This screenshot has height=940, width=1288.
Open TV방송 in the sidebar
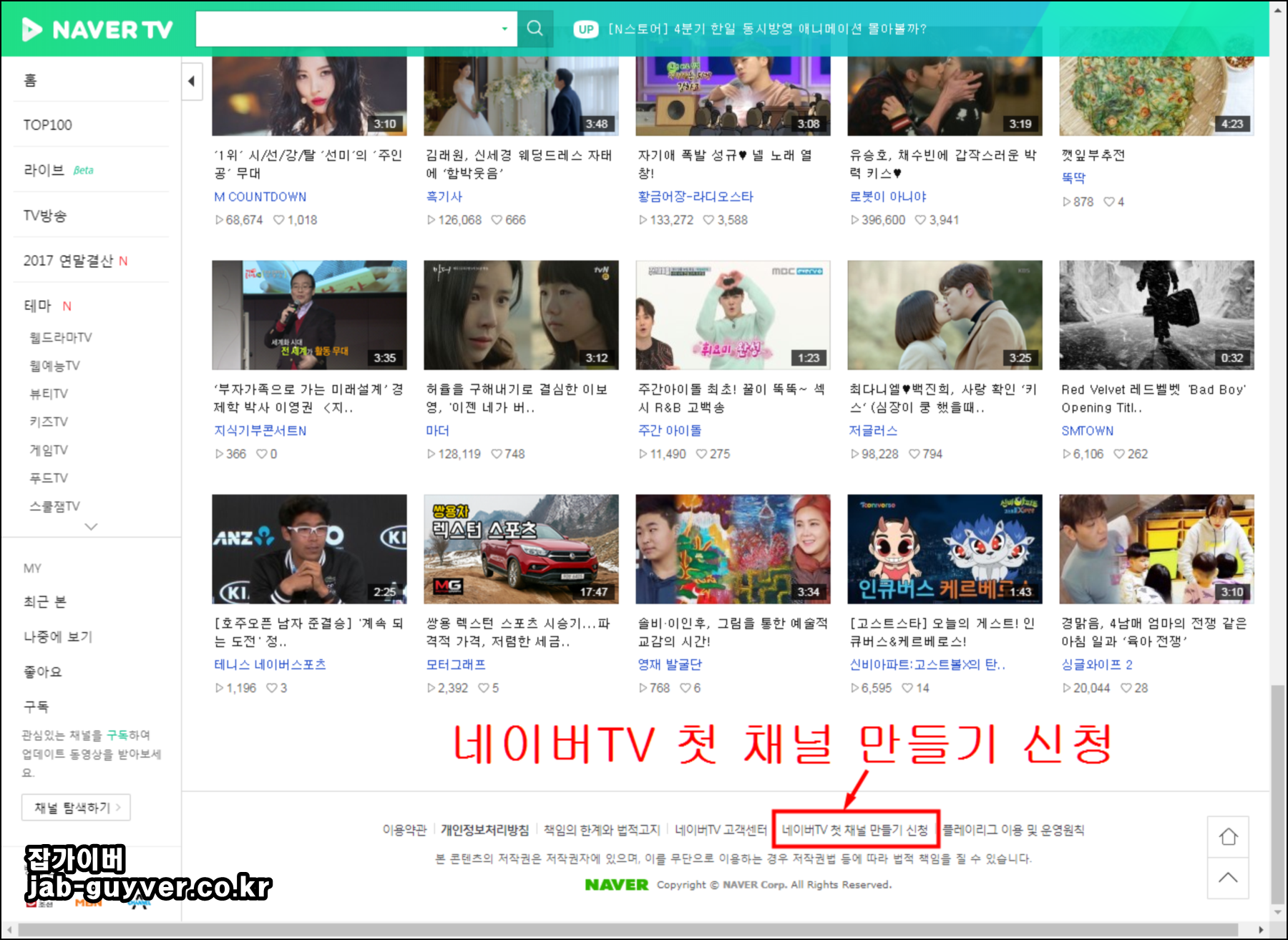point(44,215)
